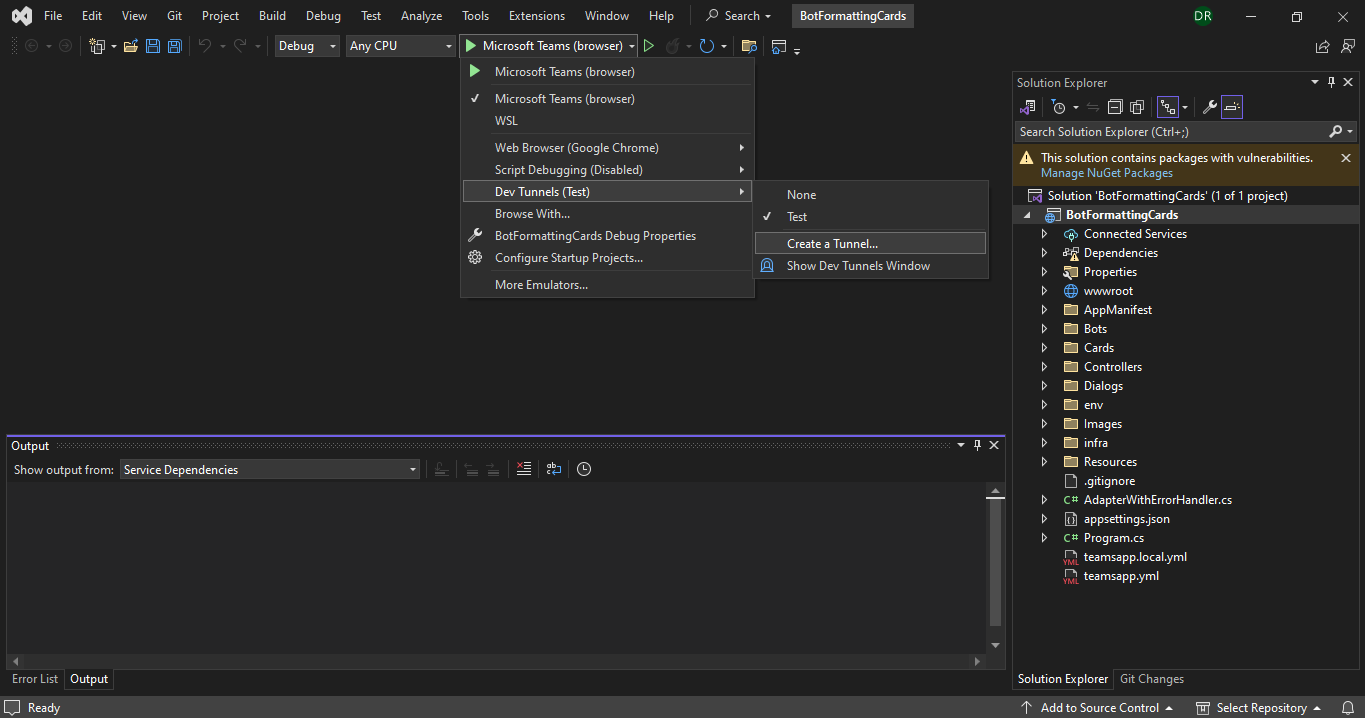Click the browser window layout toolbar icon
The width and height of the screenshot is (1365, 718).
pyautogui.click(x=779, y=46)
